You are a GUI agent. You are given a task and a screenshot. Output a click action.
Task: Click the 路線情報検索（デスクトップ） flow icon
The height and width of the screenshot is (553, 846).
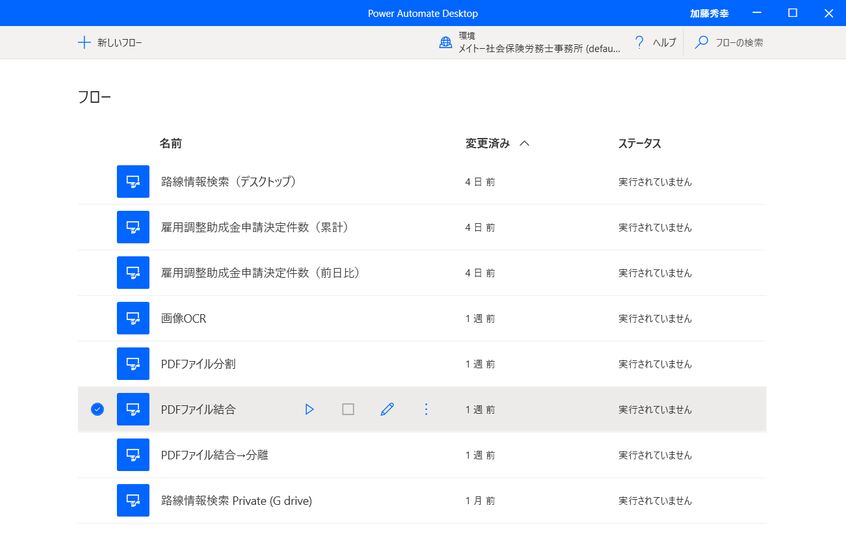coord(133,181)
